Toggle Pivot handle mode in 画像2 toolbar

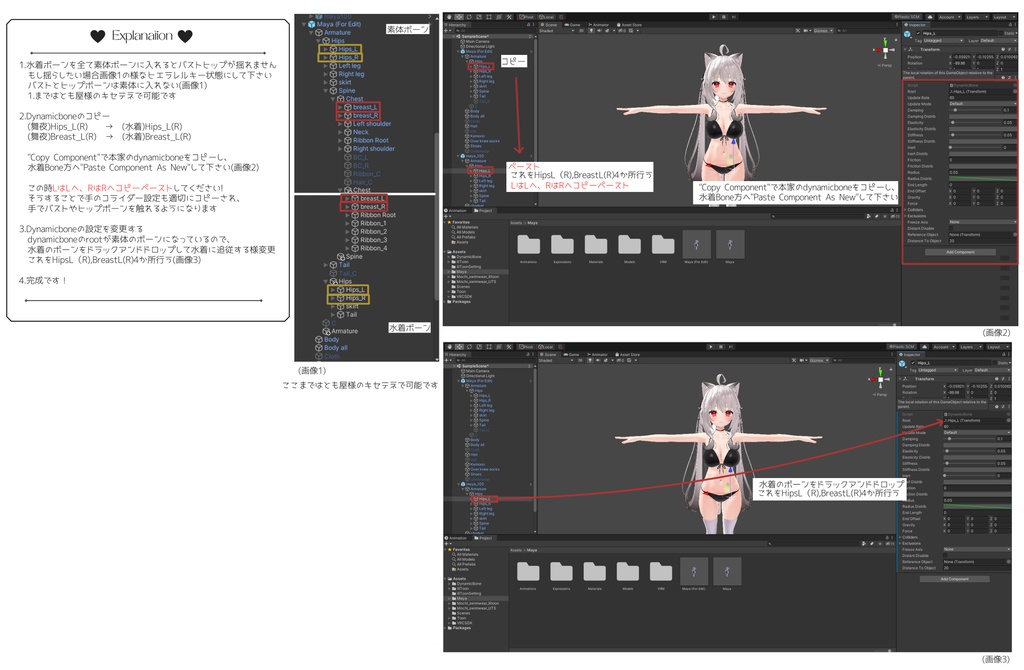tap(526, 17)
